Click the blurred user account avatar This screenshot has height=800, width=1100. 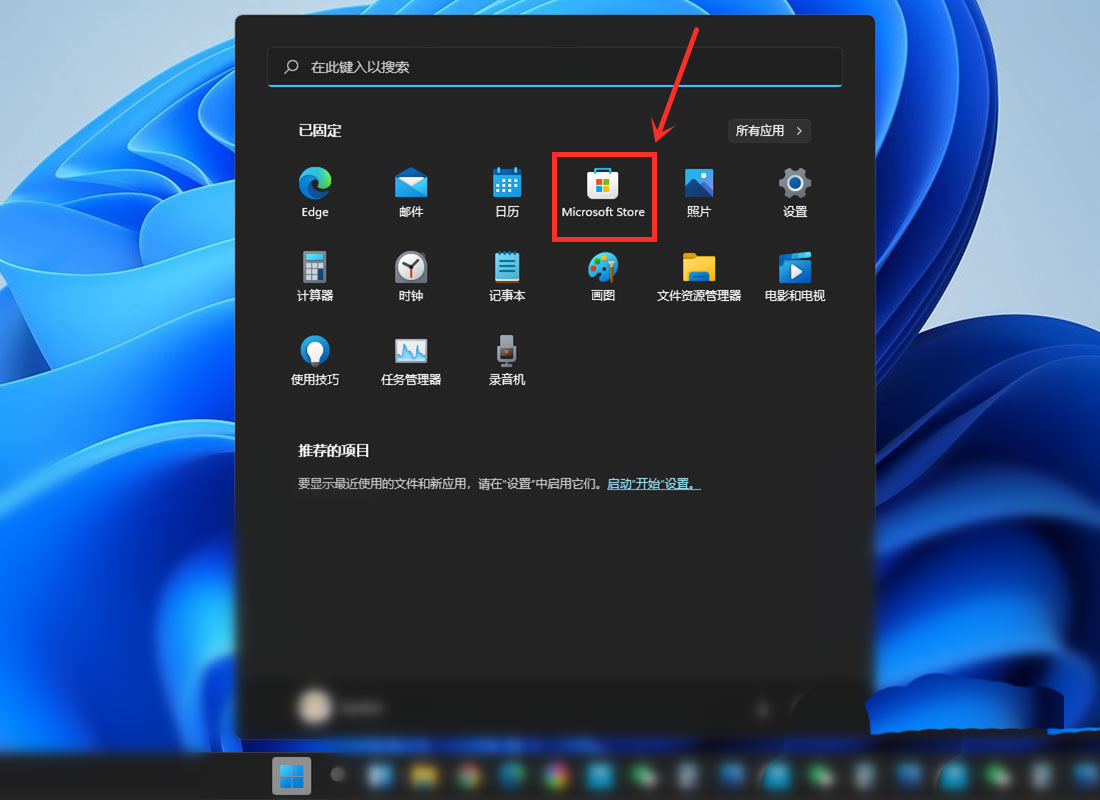[x=314, y=707]
